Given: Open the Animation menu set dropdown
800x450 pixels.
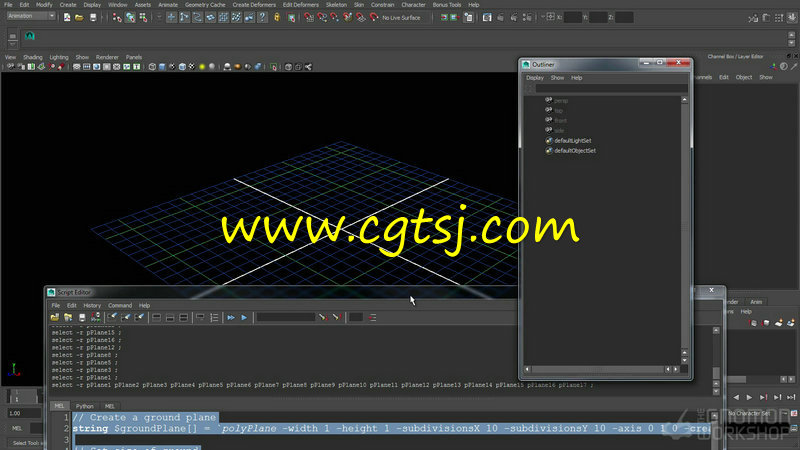Looking at the screenshot, I should 31,16.
